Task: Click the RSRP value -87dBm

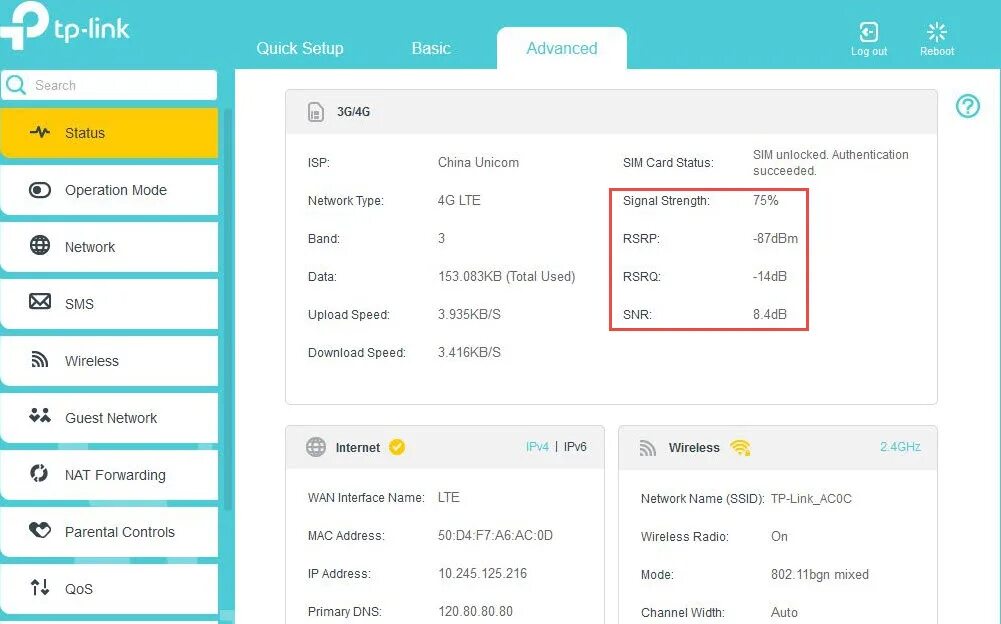Action: pos(775,238)
